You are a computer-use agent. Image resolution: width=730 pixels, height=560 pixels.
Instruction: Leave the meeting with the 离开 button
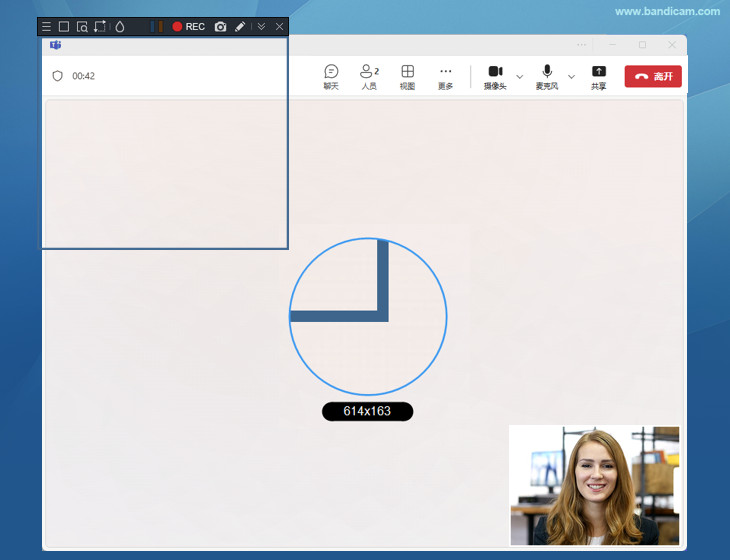coord(653,76)
